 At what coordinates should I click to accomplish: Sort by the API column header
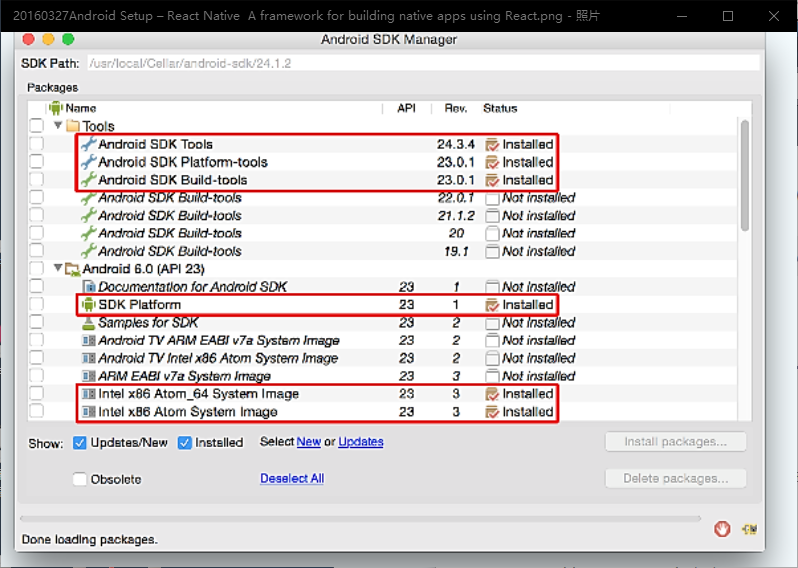pyautogui.click(x=406, y=108)
